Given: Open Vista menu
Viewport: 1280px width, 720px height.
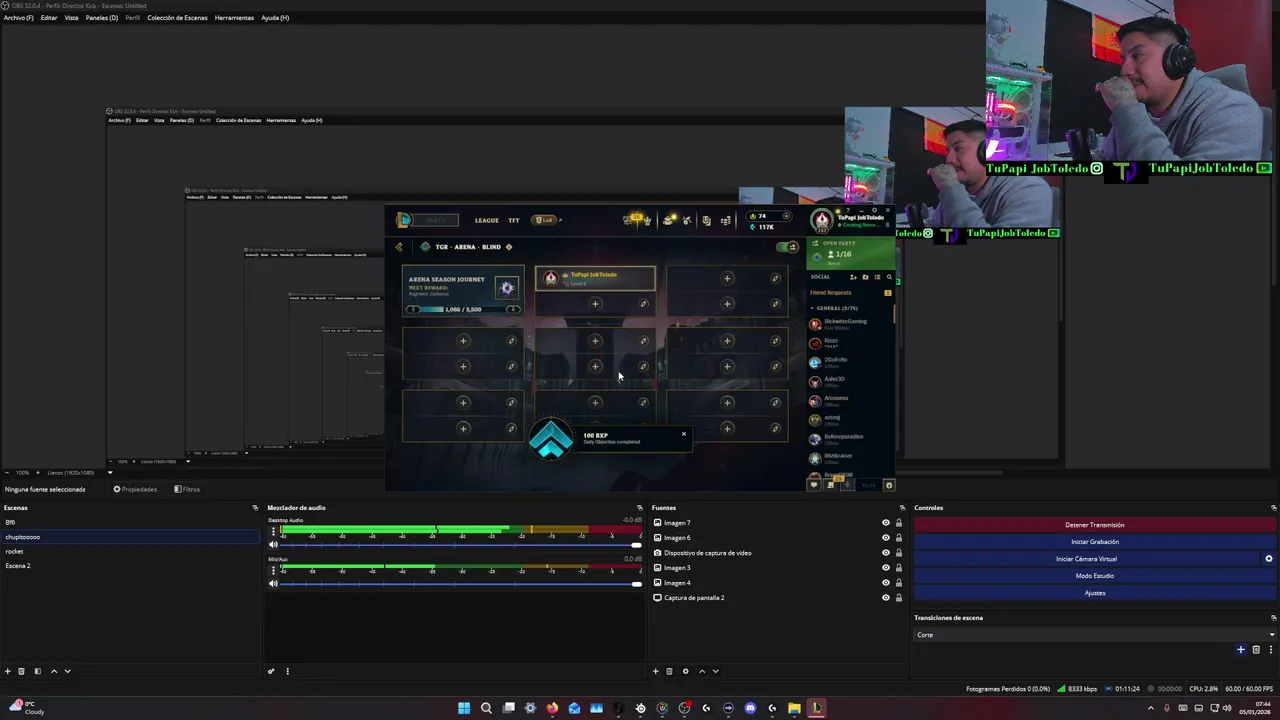Looking at the screenshot, I should click(71, 18).
